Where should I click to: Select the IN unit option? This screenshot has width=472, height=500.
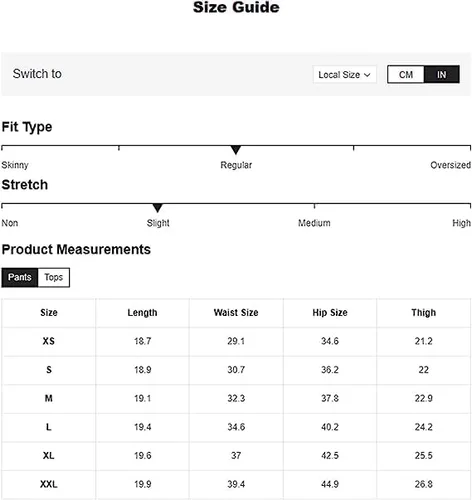pos(442,74)
